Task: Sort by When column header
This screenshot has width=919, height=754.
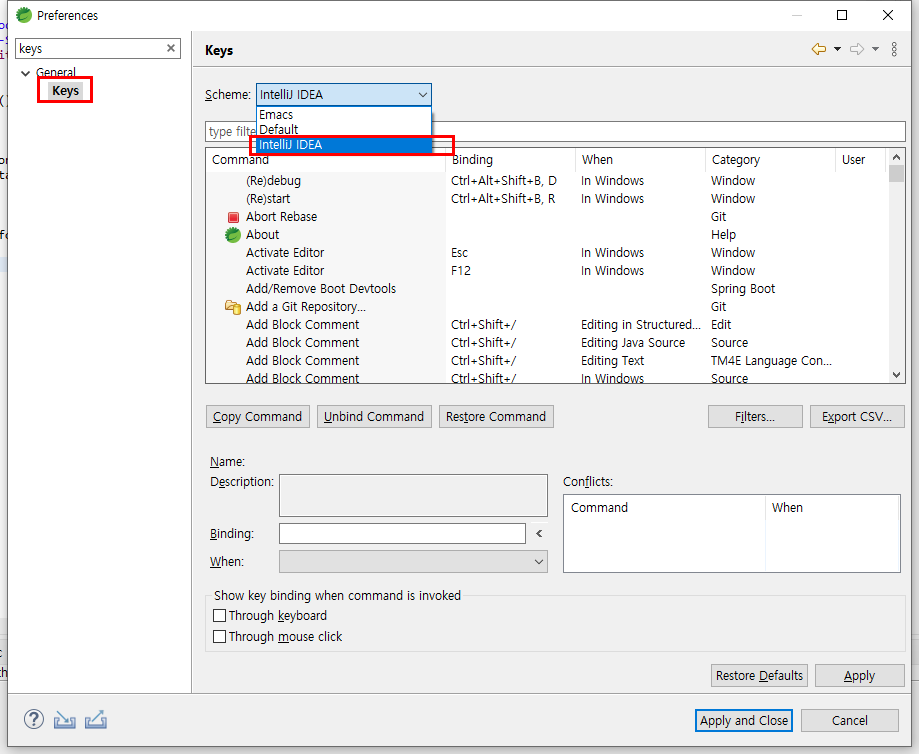Action: coord(641,159)
